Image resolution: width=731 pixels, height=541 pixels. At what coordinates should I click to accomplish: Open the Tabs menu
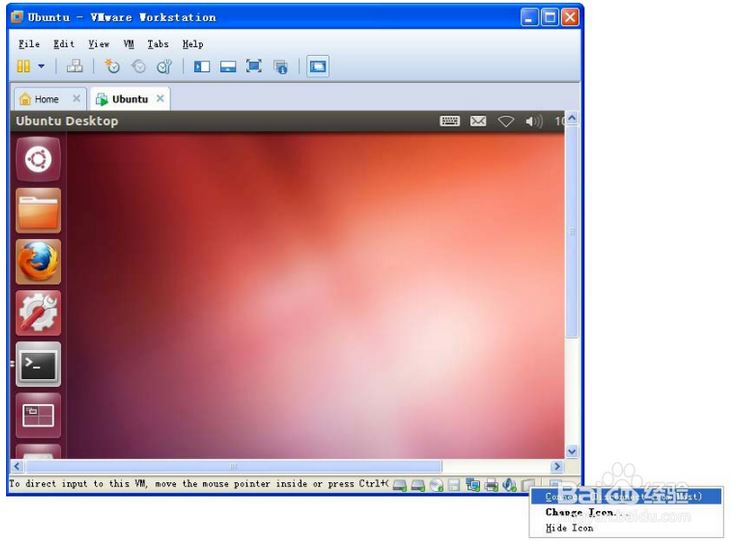[x=158, y=44]
